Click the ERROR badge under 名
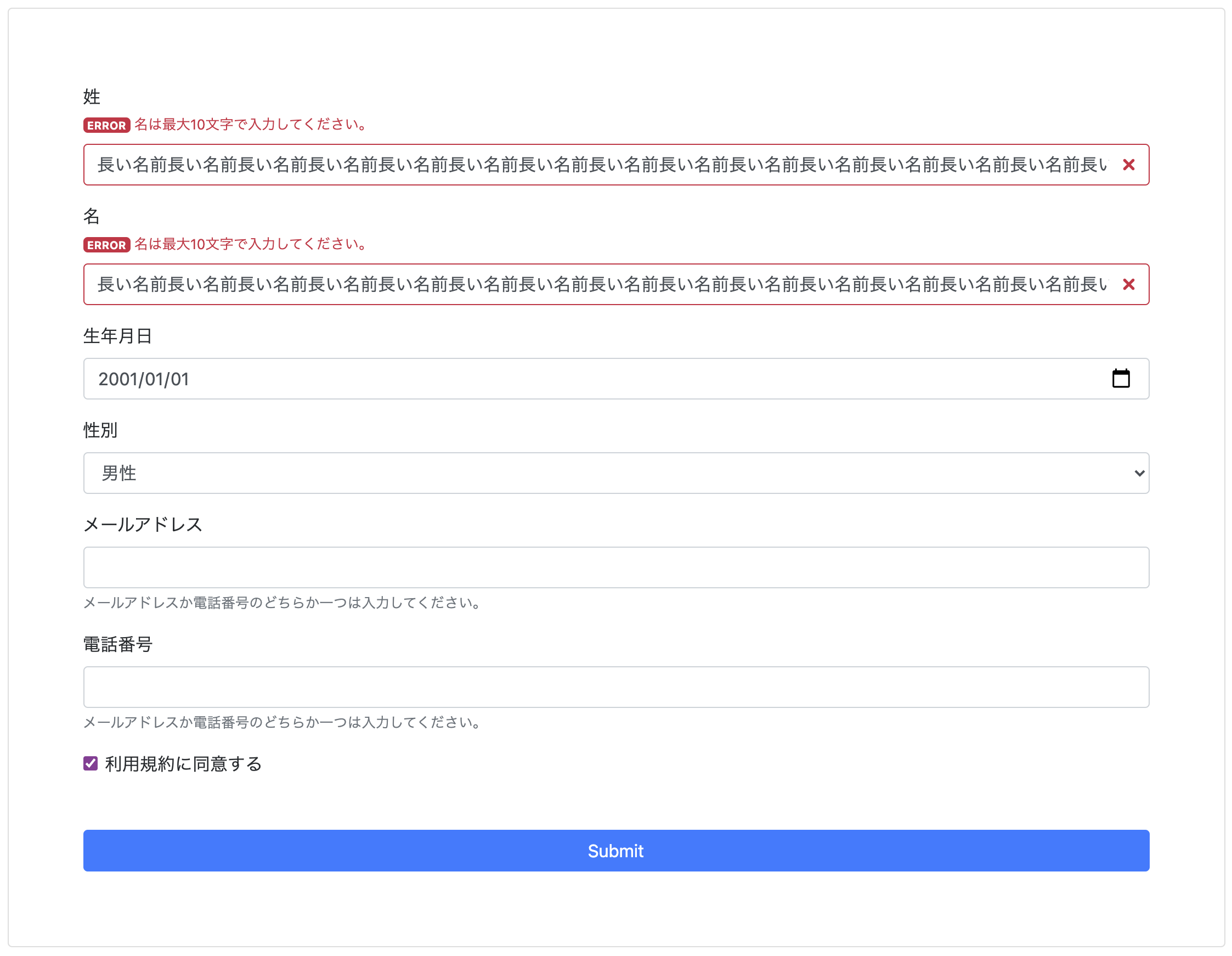Screen dimensions: 1232x956 coord(106,245)
